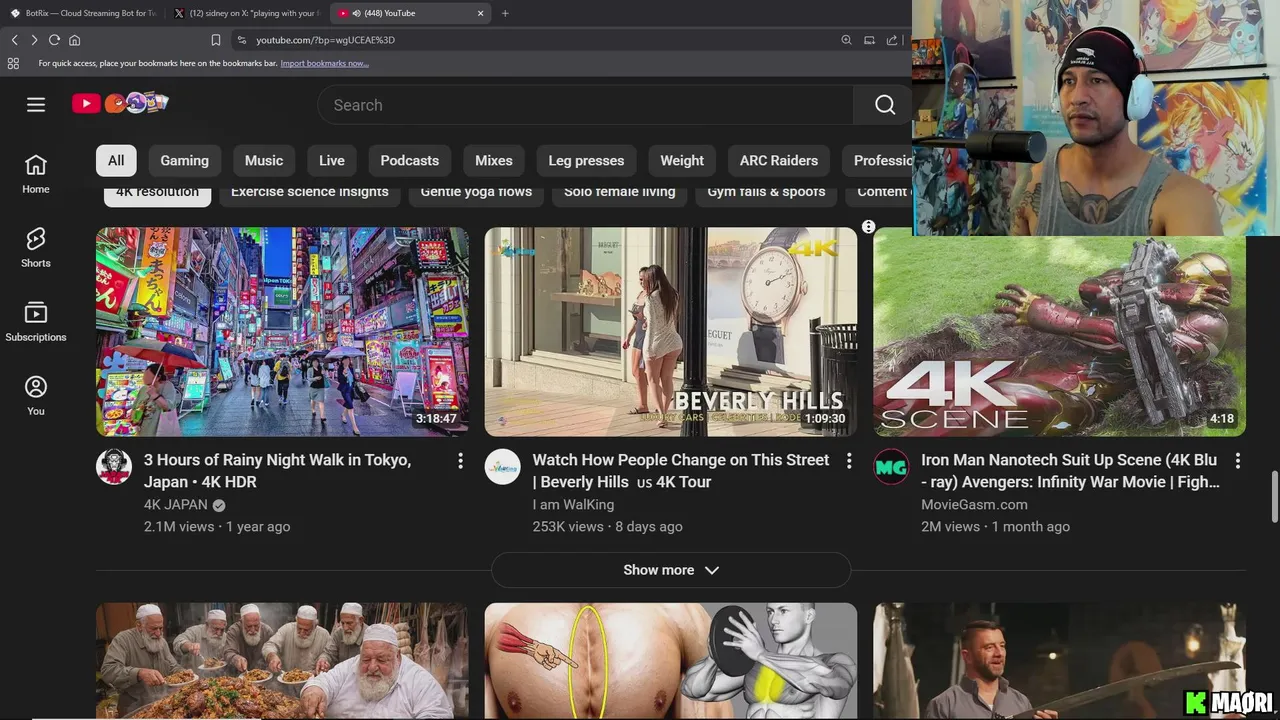Screen dimensions: 1280x720
Task: Click the info icon above Iron Man thumbnail
Action: tap(869, 227)
